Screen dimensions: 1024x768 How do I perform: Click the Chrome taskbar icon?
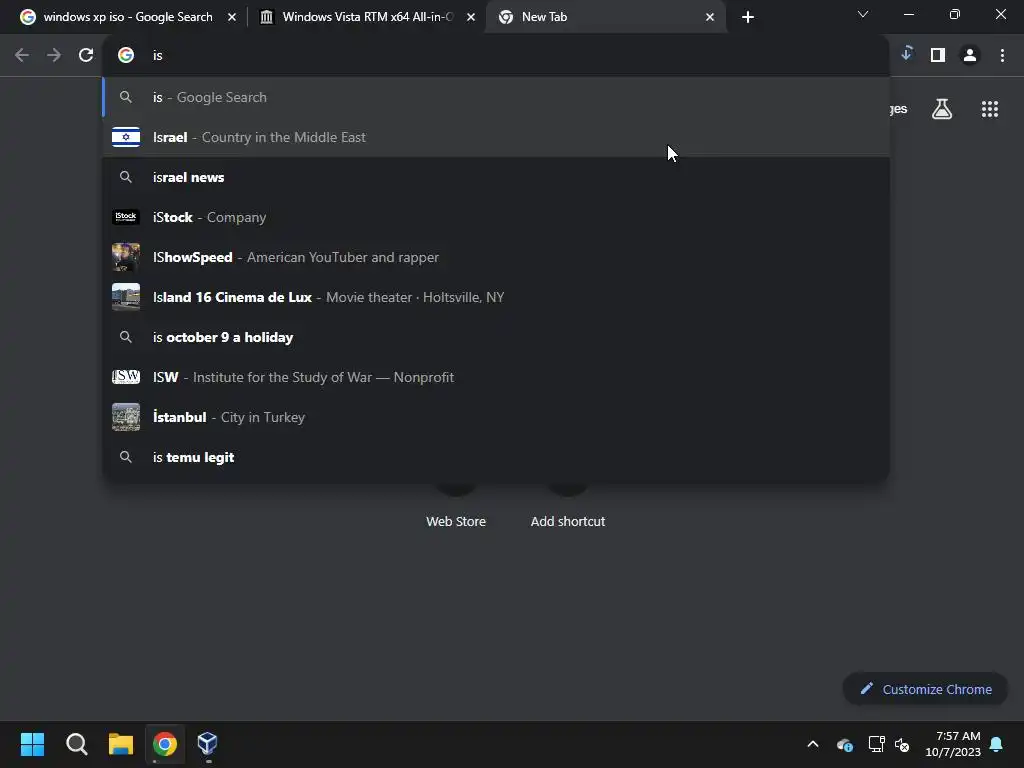click(165, 744)
